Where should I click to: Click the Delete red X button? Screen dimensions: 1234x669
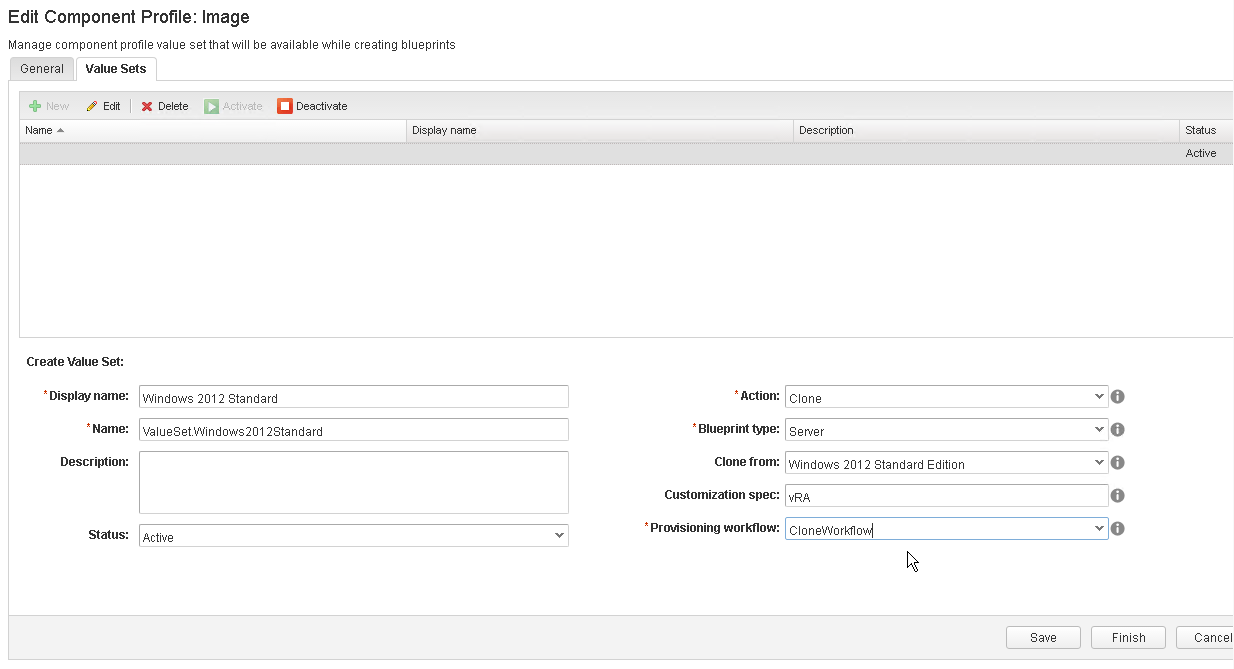(x=164, y=106)
